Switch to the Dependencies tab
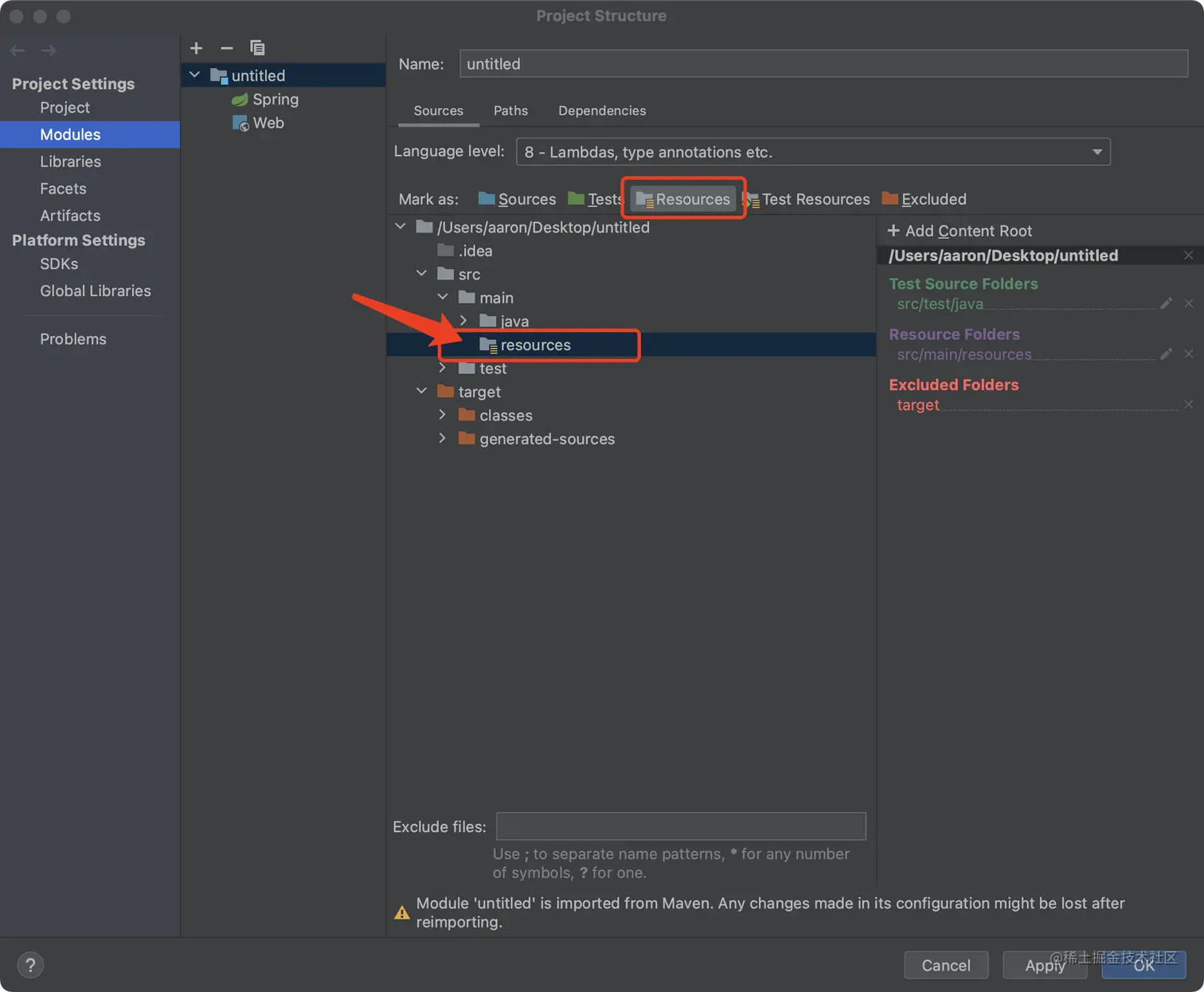Image resolution: width=1204 pixels, height=992 pixels. (602, 111)
